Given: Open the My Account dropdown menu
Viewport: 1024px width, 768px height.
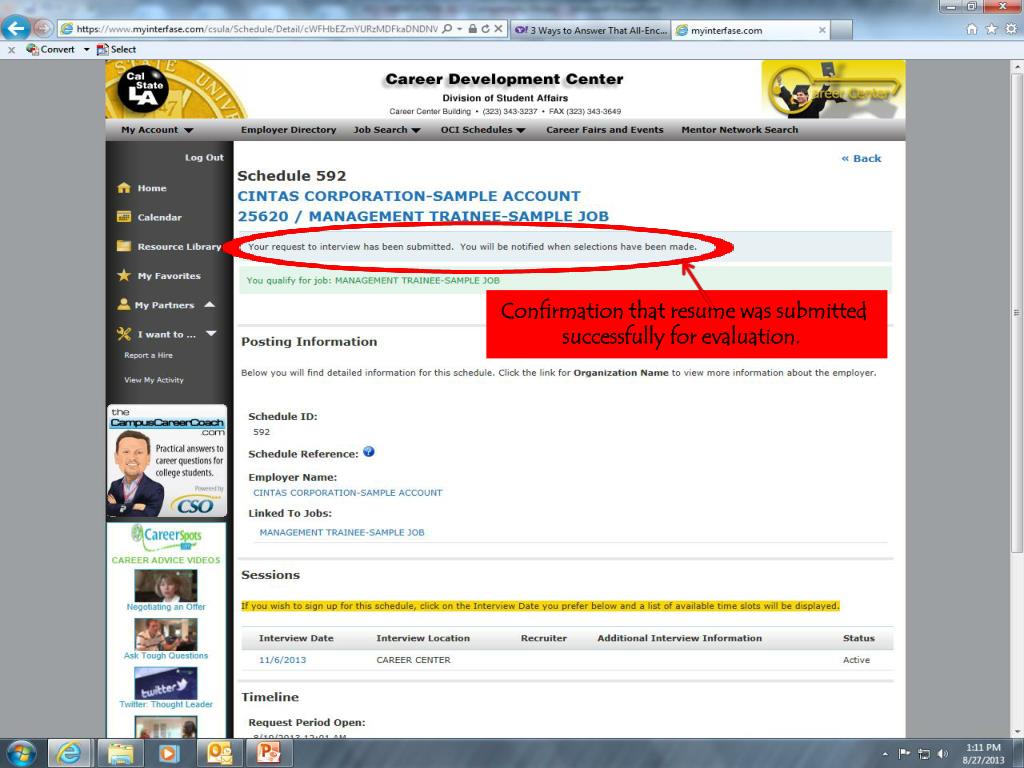Looking at the screenshot, I should [157, 130].
